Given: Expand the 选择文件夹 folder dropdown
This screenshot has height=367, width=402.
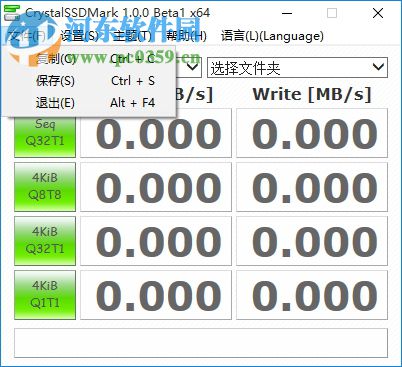Looking at the screenshot, I should [297, 68].
